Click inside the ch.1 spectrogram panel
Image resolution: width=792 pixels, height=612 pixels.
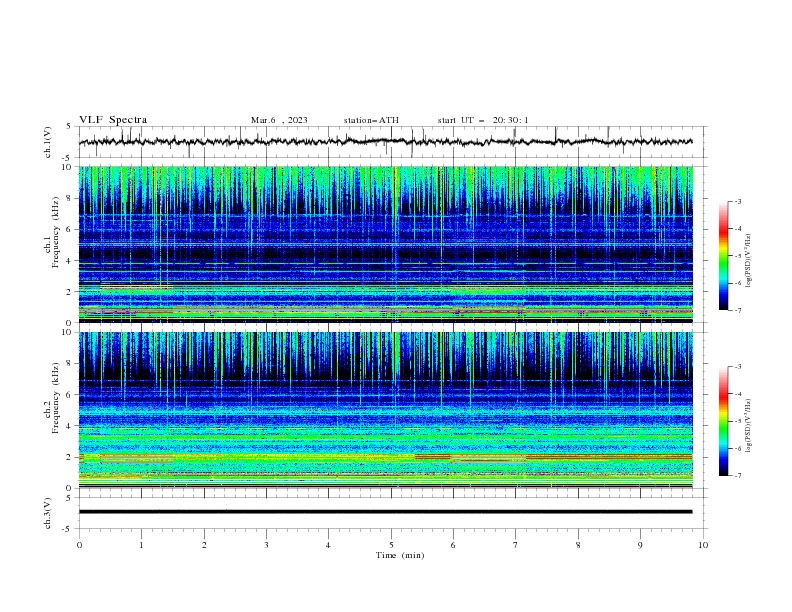386,244
